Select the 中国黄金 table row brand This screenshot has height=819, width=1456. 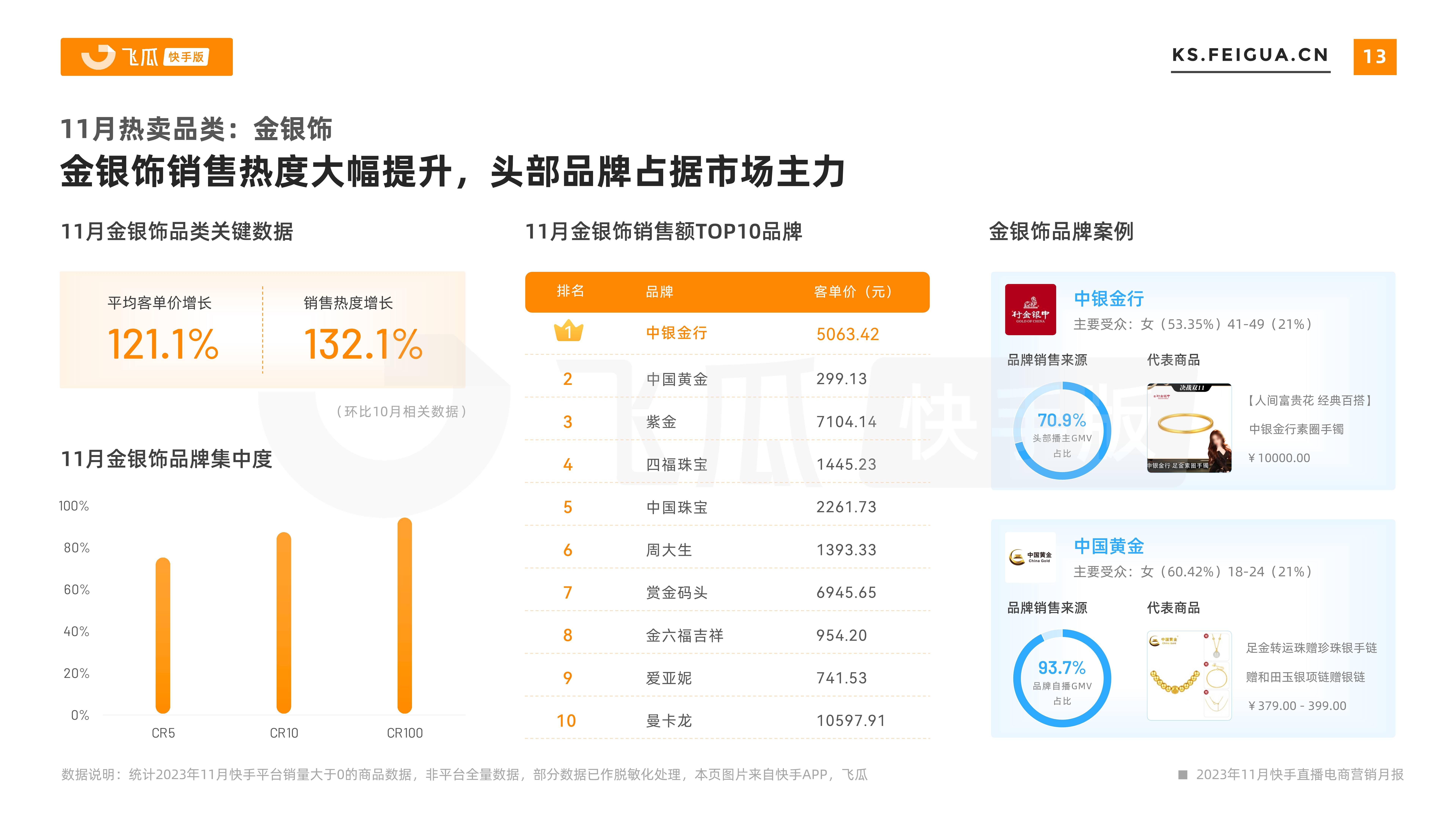[x=677, y=379]
